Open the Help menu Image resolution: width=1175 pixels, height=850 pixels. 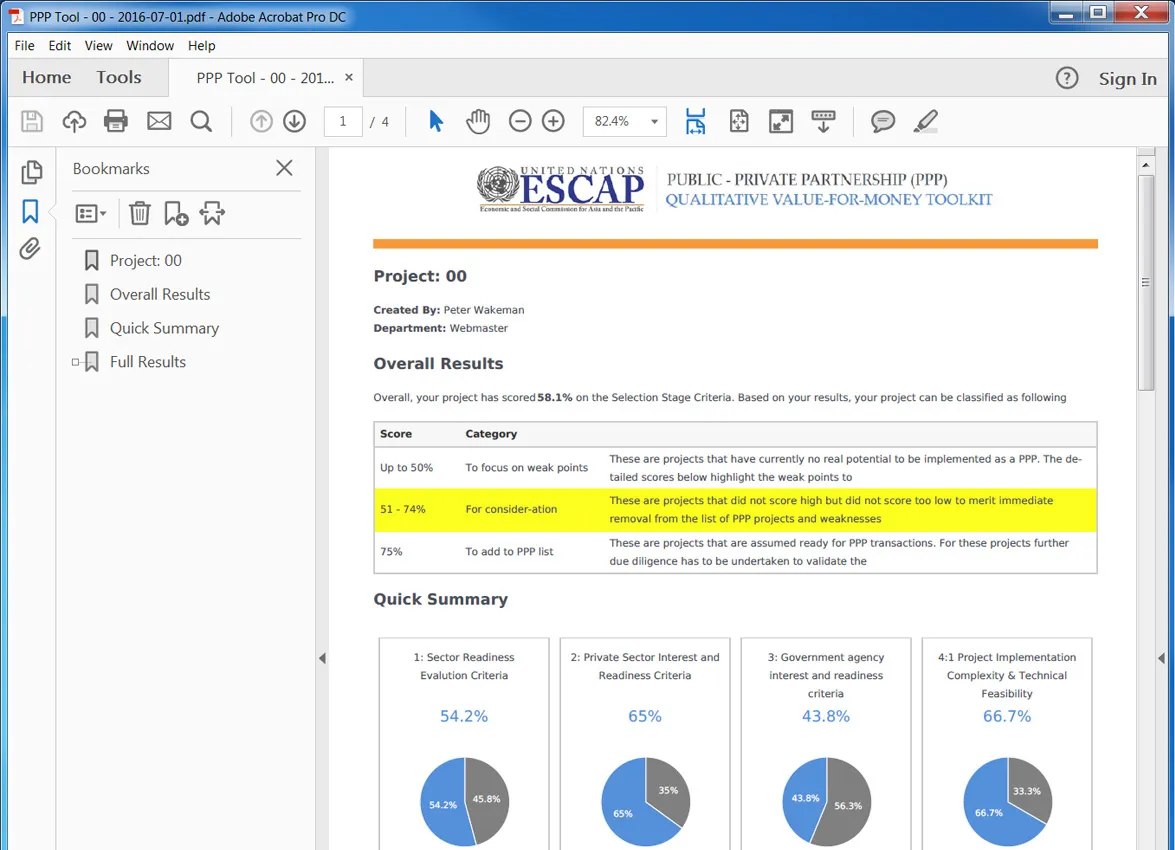click(202, 46)
